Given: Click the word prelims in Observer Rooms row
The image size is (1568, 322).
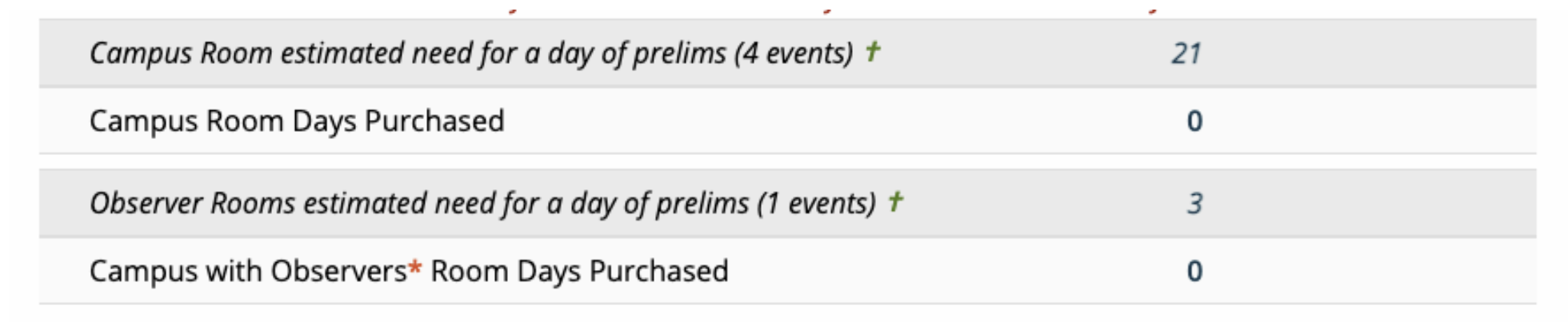Looking at the screenshot, I should [x=702, y=203].
